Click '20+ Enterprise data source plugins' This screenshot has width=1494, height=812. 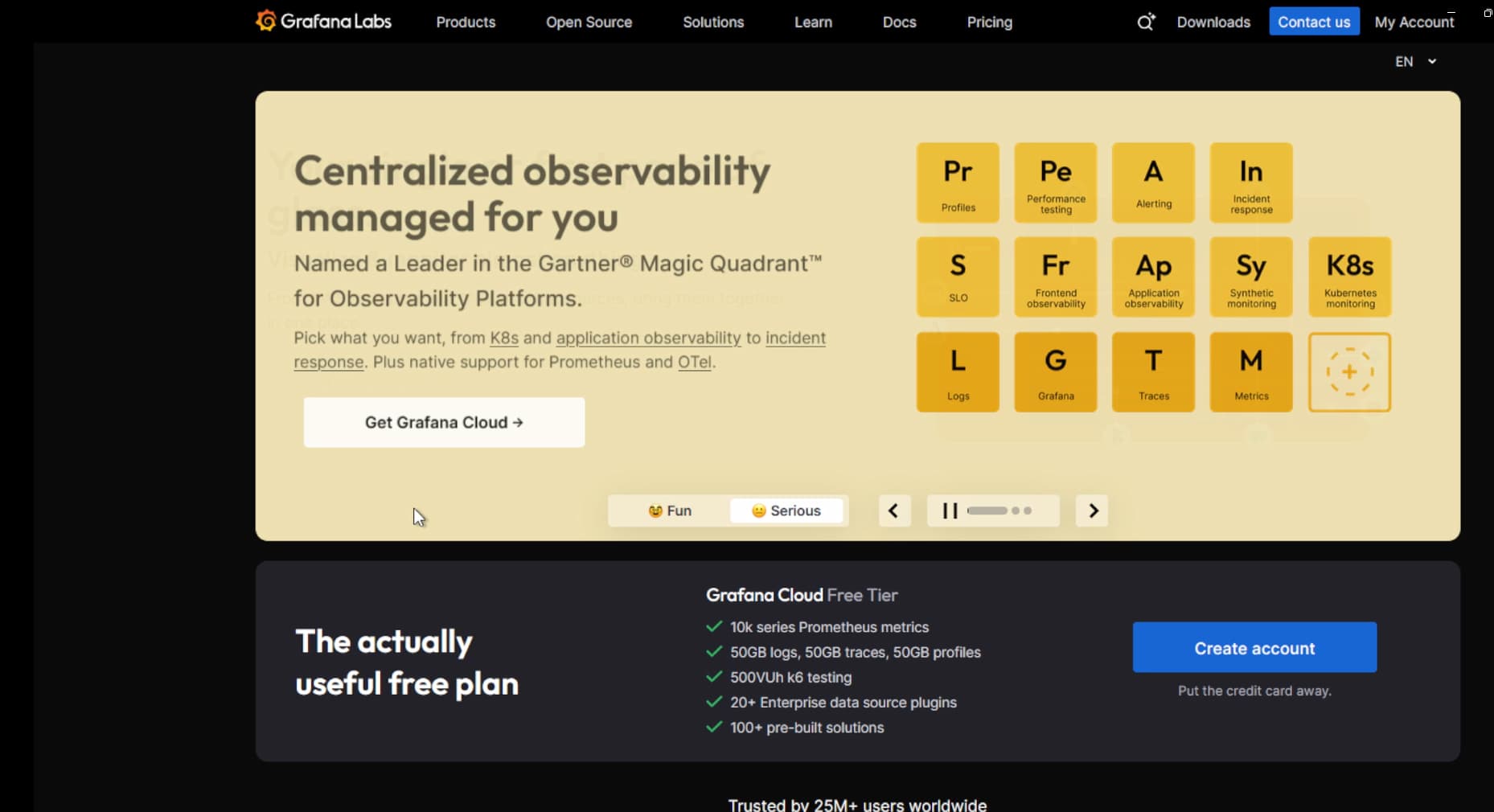[843, 702]
